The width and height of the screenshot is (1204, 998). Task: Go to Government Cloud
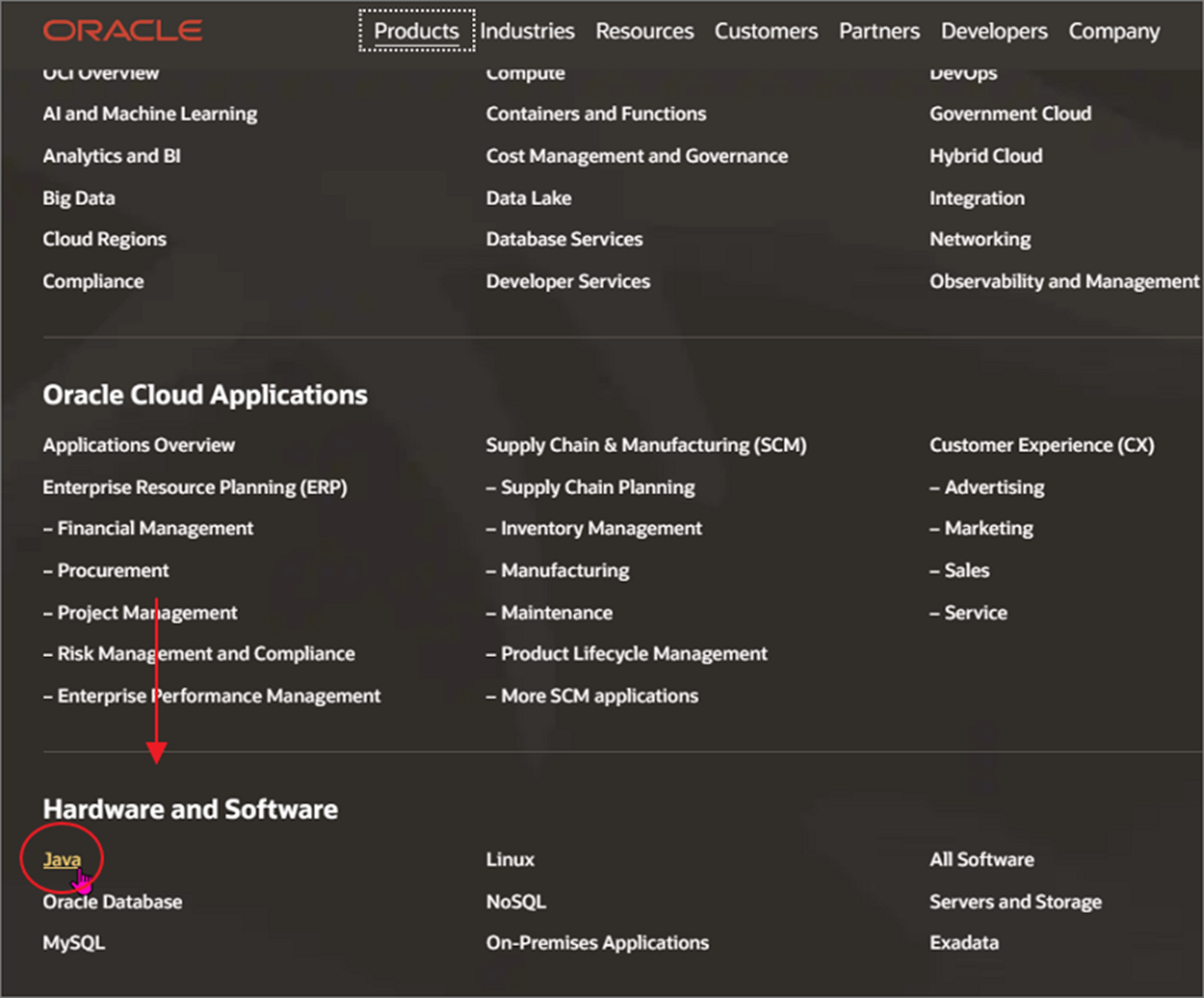coord(1010,114)
